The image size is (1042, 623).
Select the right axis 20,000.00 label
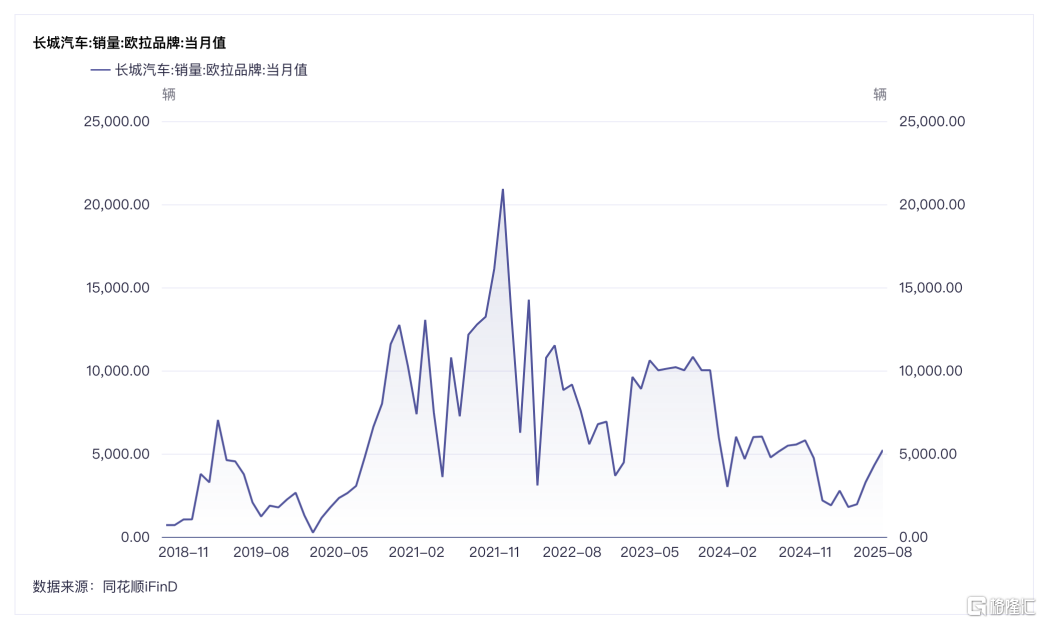pos(932,204)
